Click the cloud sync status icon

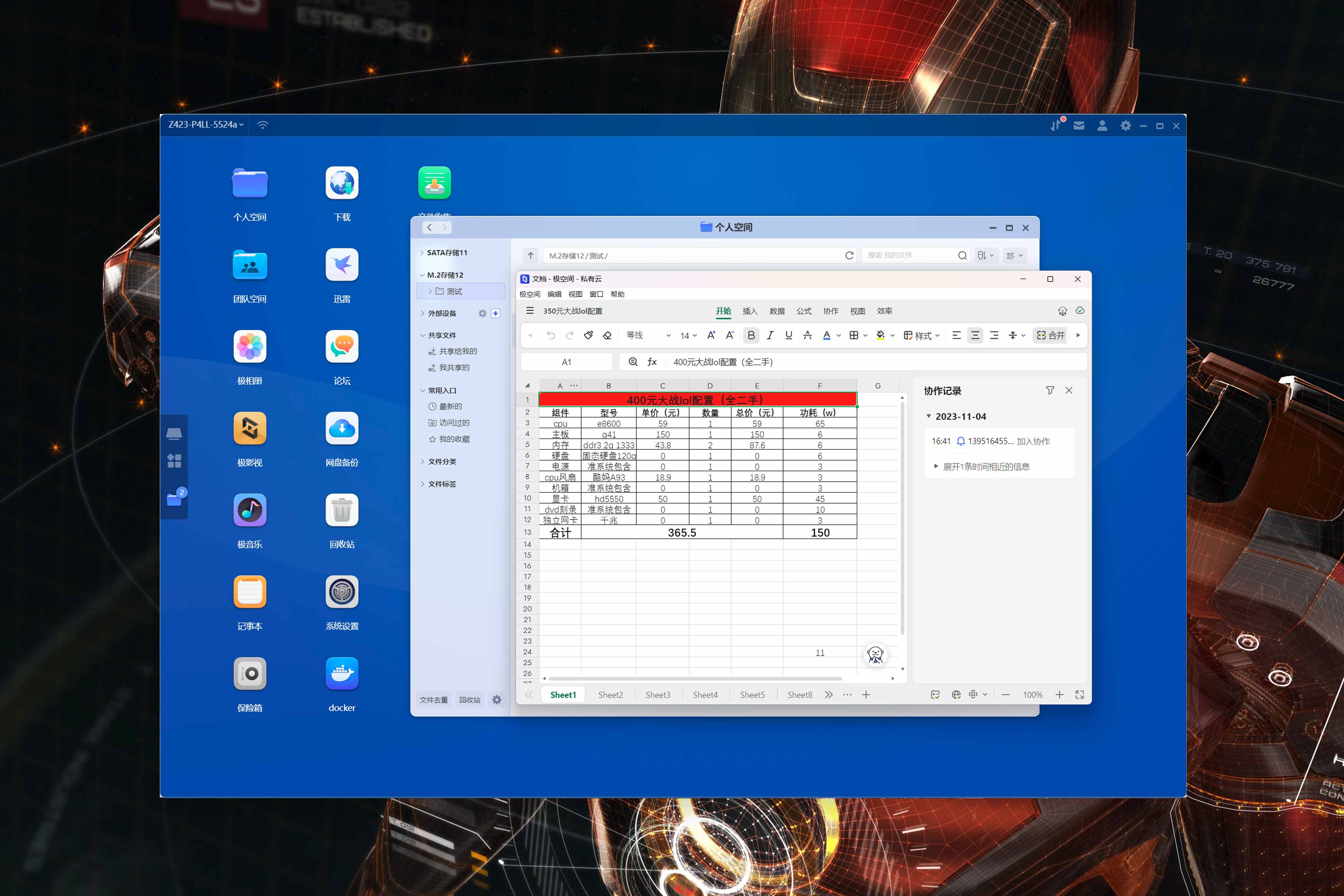[1080, 311]
